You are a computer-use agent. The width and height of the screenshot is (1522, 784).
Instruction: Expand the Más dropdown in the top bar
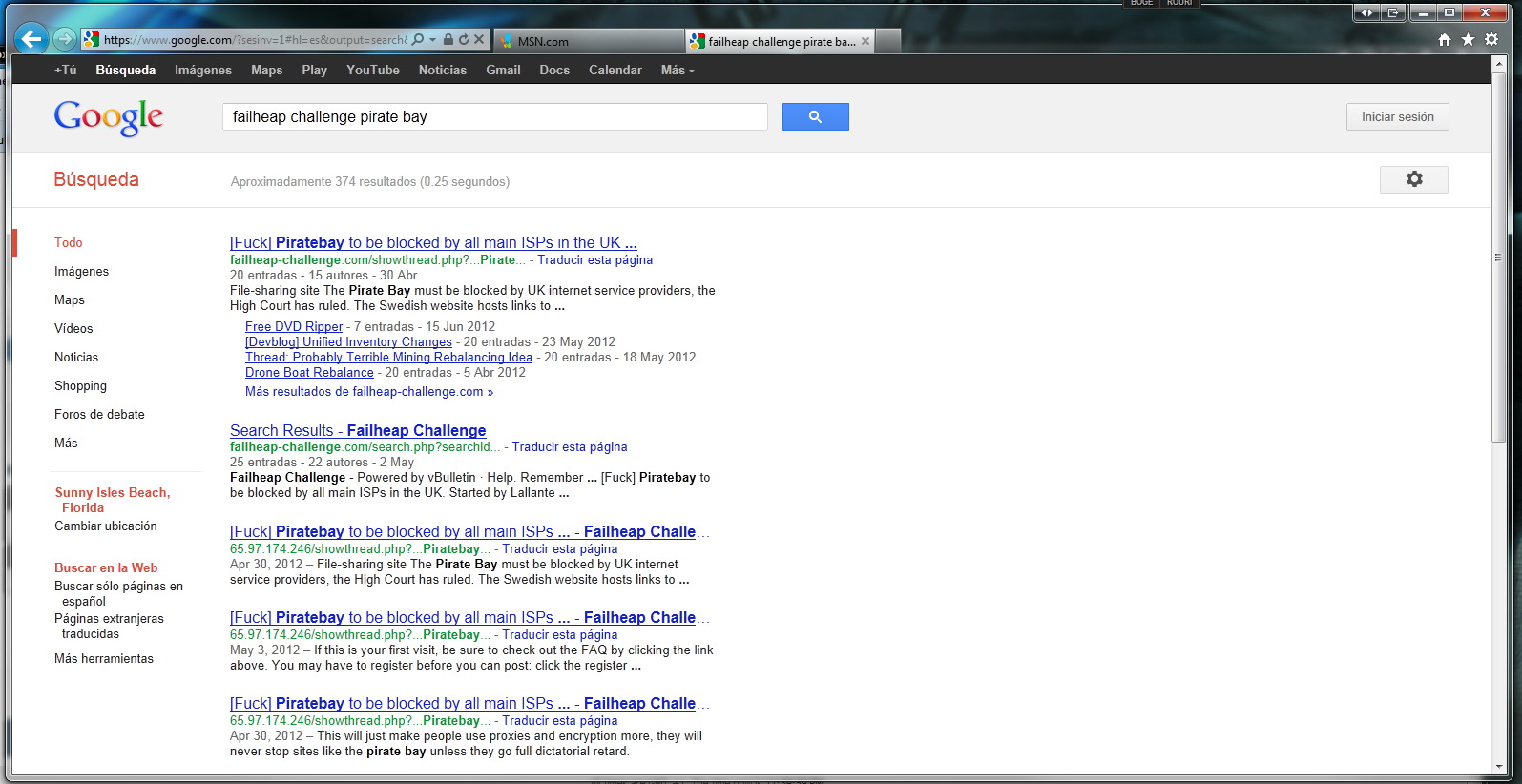point(678,70)
